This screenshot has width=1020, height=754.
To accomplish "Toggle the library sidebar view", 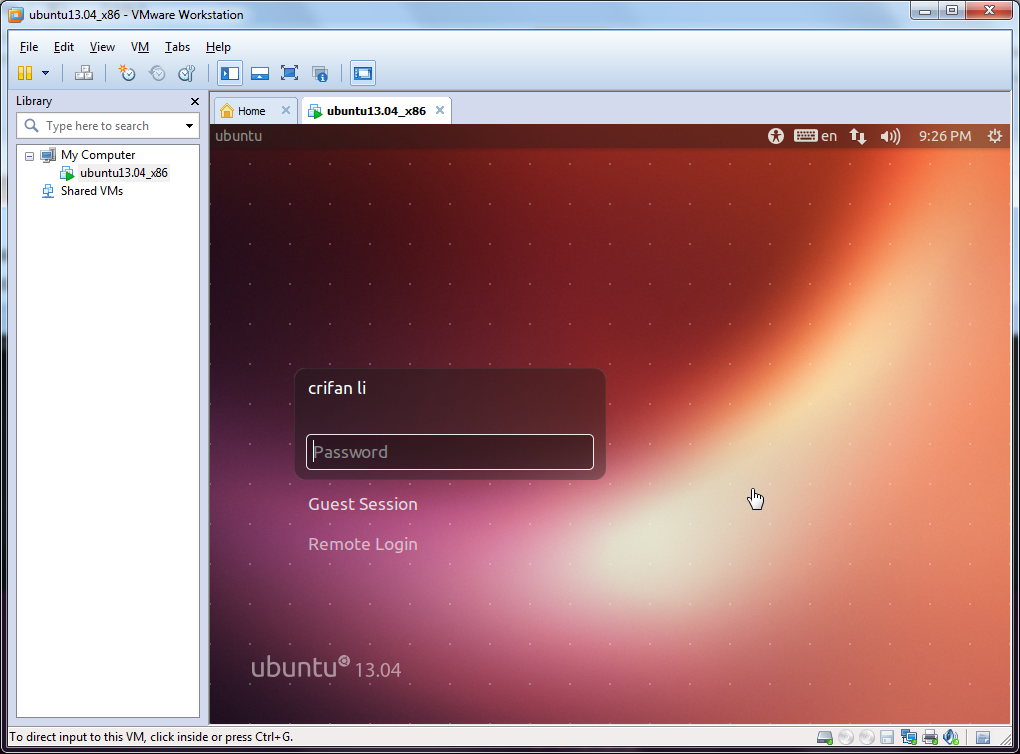I will tap(230, 73).
